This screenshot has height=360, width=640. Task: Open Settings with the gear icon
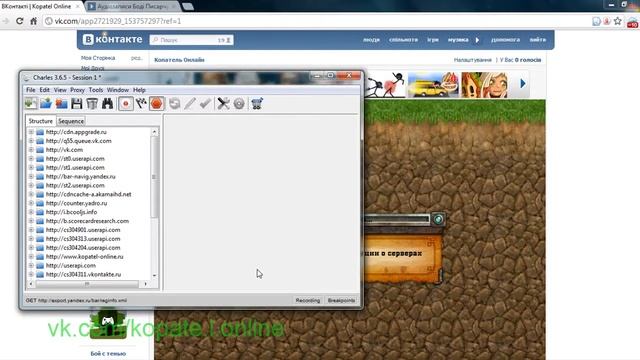[239, 104]
